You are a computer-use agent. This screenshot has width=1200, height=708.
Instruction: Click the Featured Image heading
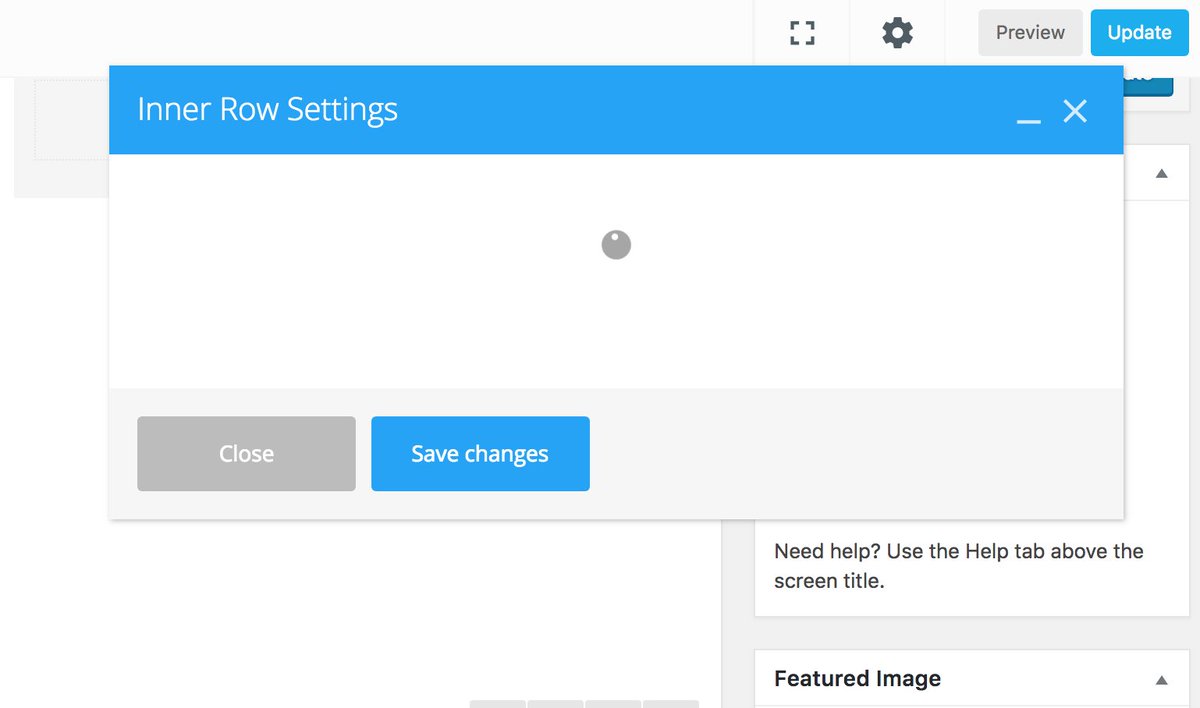[857, 679]
